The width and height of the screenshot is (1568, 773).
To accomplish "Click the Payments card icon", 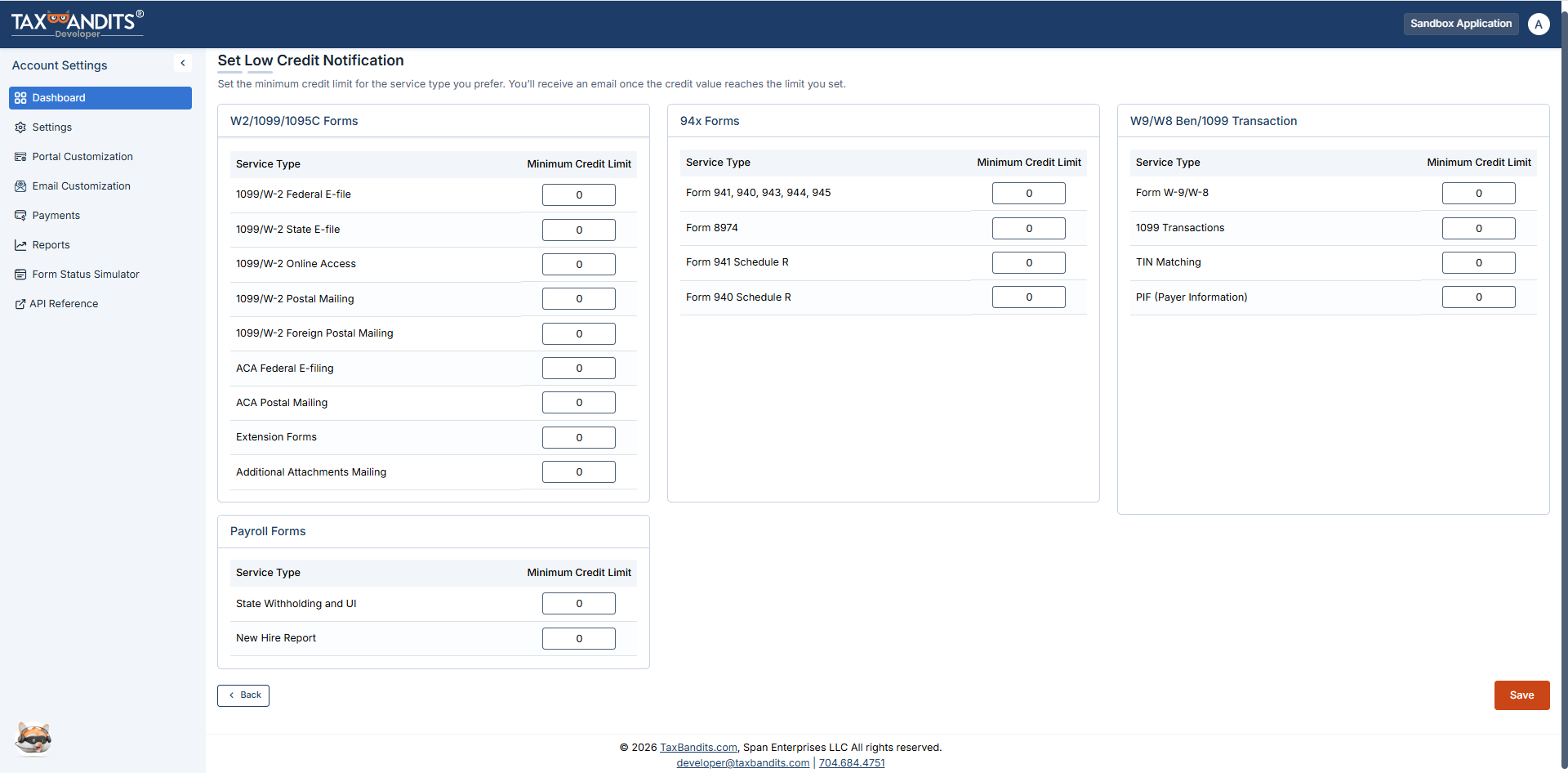I will coord(20,216).
